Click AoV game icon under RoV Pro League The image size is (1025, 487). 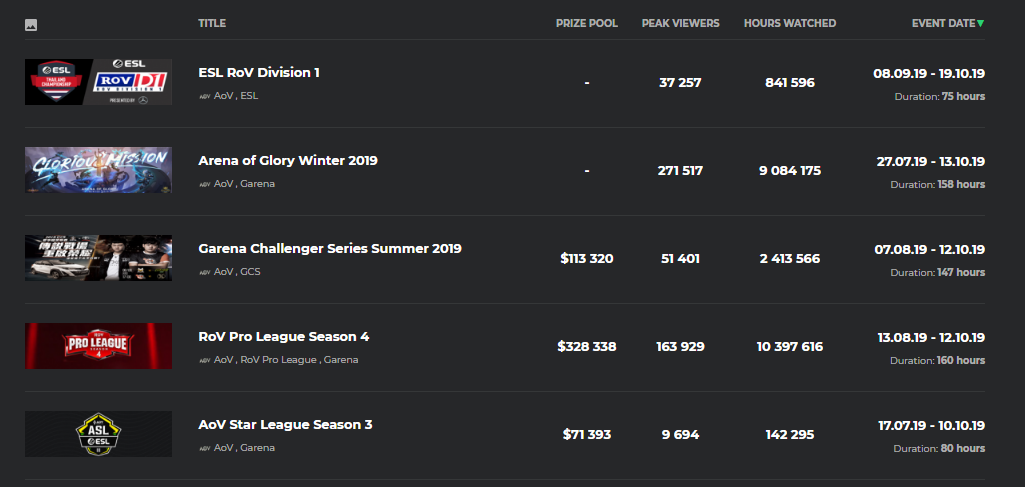[205, 360]
